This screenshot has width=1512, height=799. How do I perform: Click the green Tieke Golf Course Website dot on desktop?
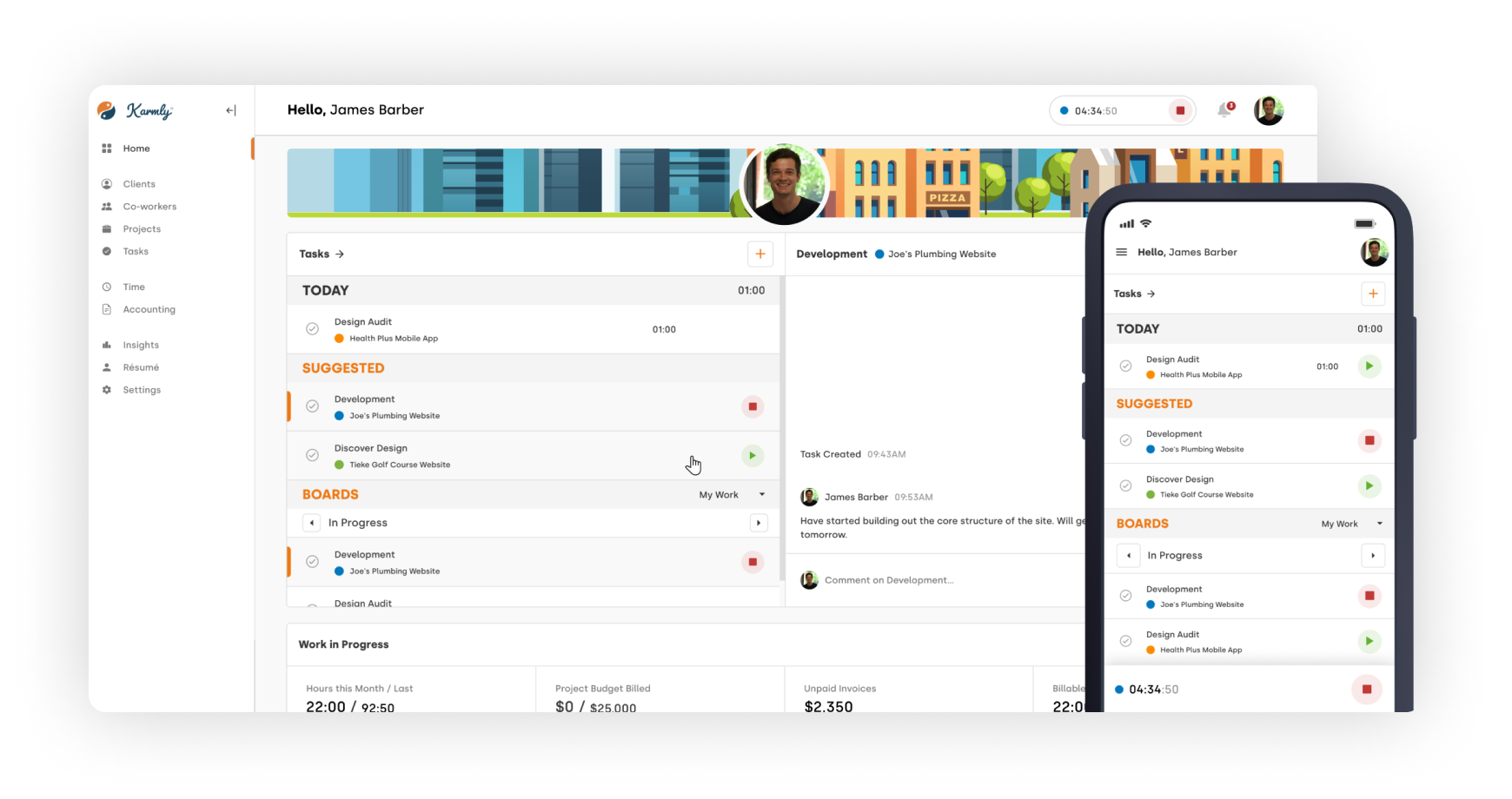pyautogui.click(x=339, y=465)
